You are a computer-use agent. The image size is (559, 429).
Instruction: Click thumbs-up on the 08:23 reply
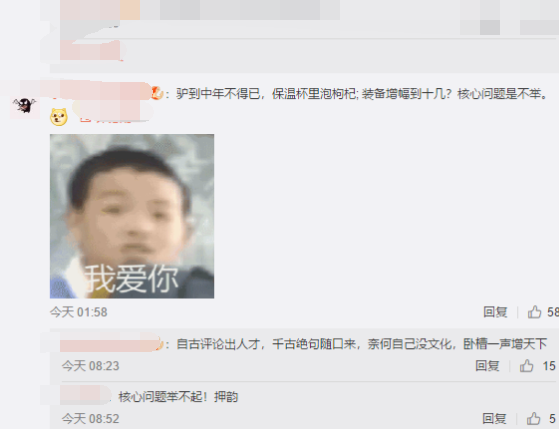pos(526,366)
